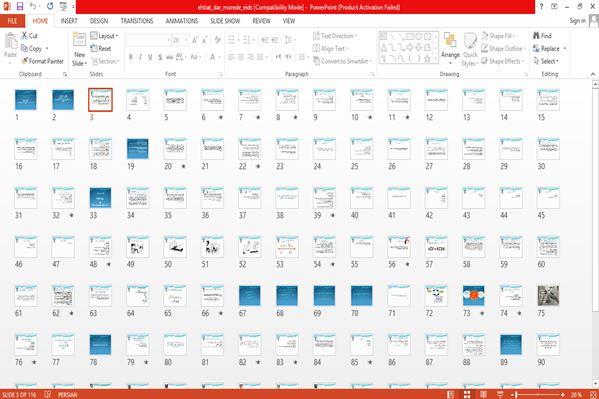Switch to Slide Sorter view icon
599x399 pixels.
click(x=467, y=394)
